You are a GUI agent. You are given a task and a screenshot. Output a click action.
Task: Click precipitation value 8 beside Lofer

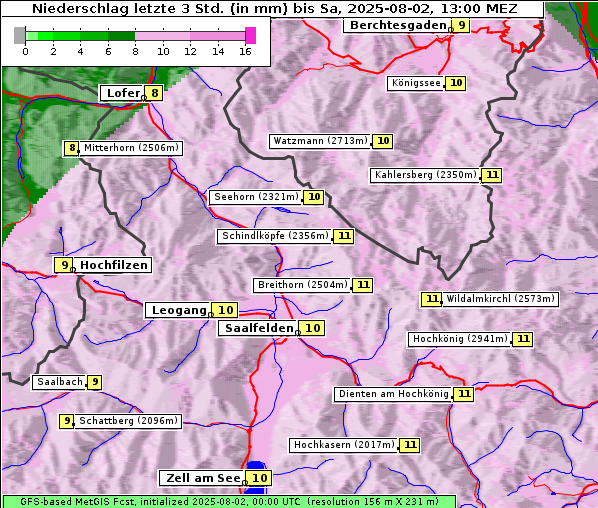pos(154,93)
